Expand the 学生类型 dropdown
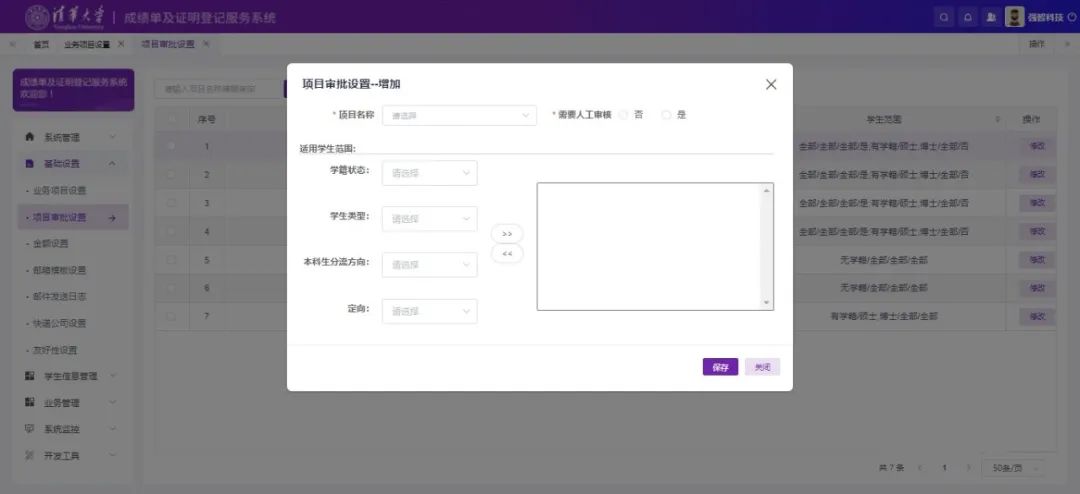 [429, 219]
